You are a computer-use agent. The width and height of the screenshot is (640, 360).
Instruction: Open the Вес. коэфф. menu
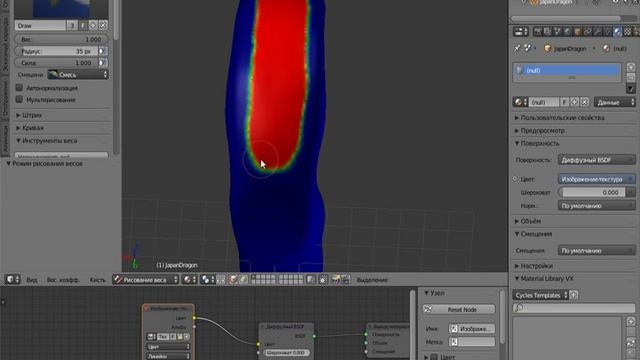click(x=63, y=280)
